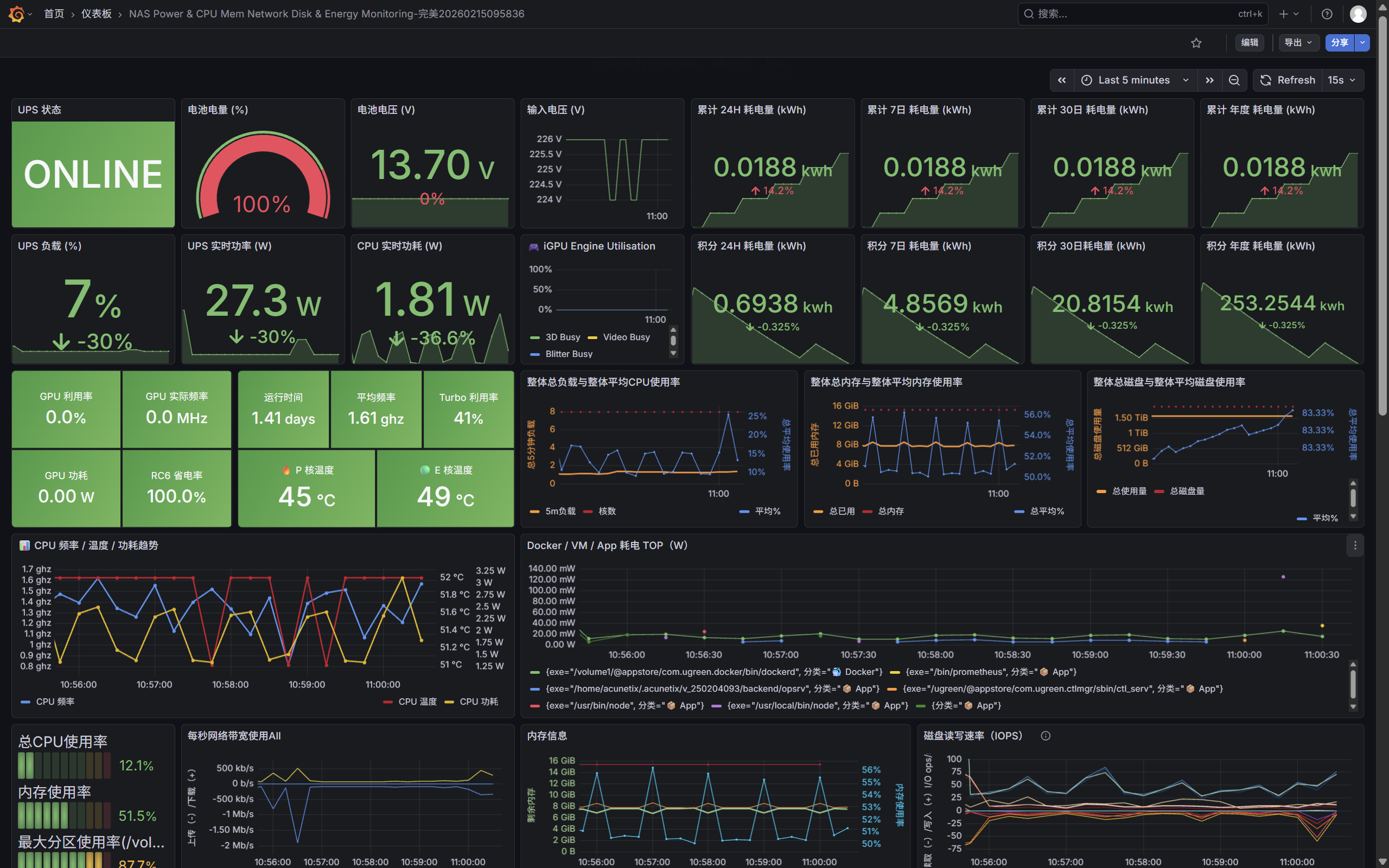Click the Grafana logo icon
This screenshot has height=868, width=1389.
17,14
